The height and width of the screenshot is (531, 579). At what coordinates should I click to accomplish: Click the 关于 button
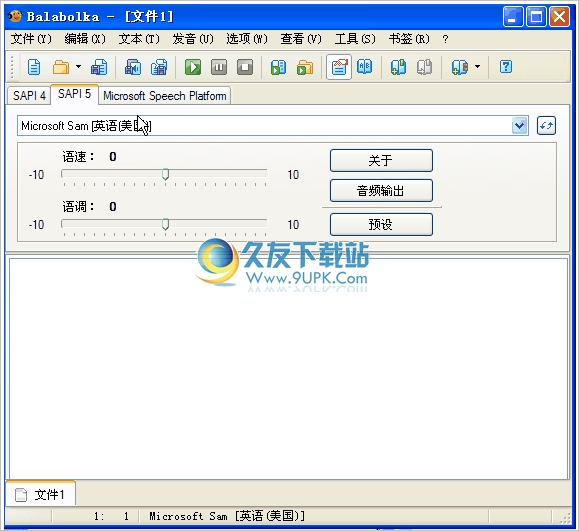click(381, 160)
